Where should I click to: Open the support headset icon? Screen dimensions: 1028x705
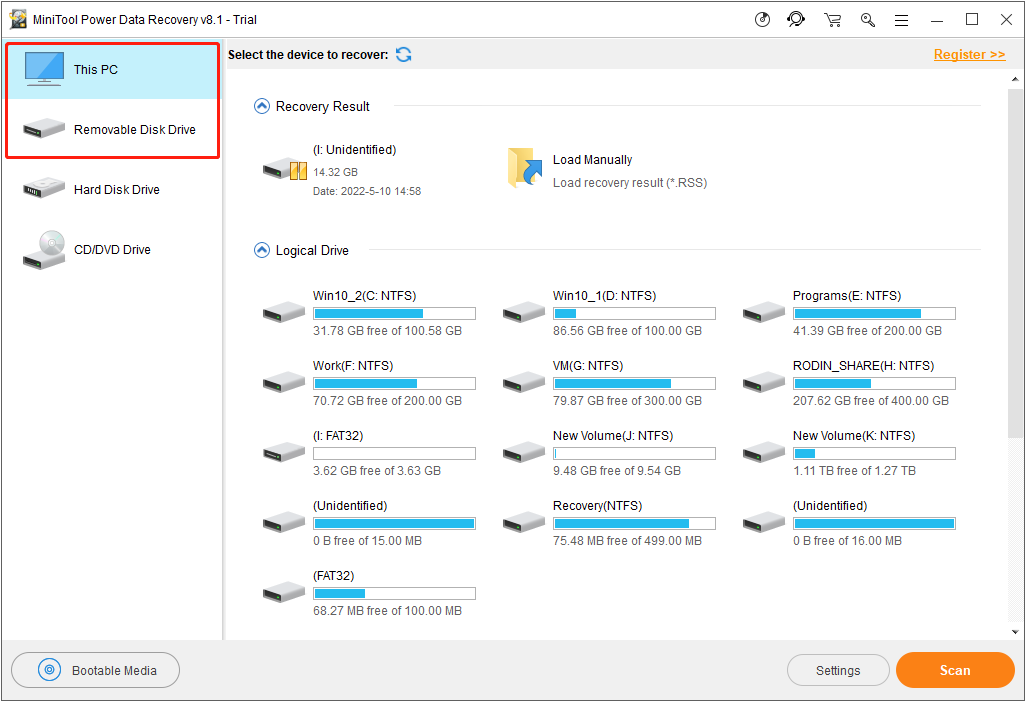(x=796, y=20)
